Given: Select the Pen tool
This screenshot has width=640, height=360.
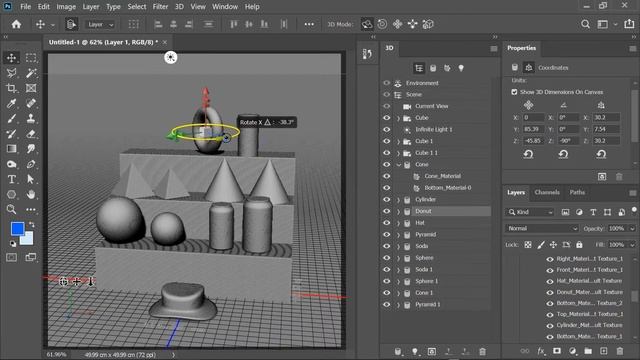Looking at the screenshot, I should tap(31, 164).
